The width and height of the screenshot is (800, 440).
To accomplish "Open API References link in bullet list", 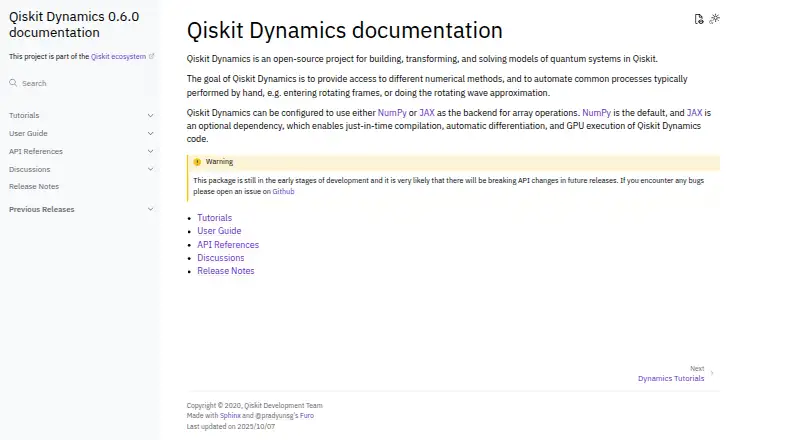I will pos(228,245).
